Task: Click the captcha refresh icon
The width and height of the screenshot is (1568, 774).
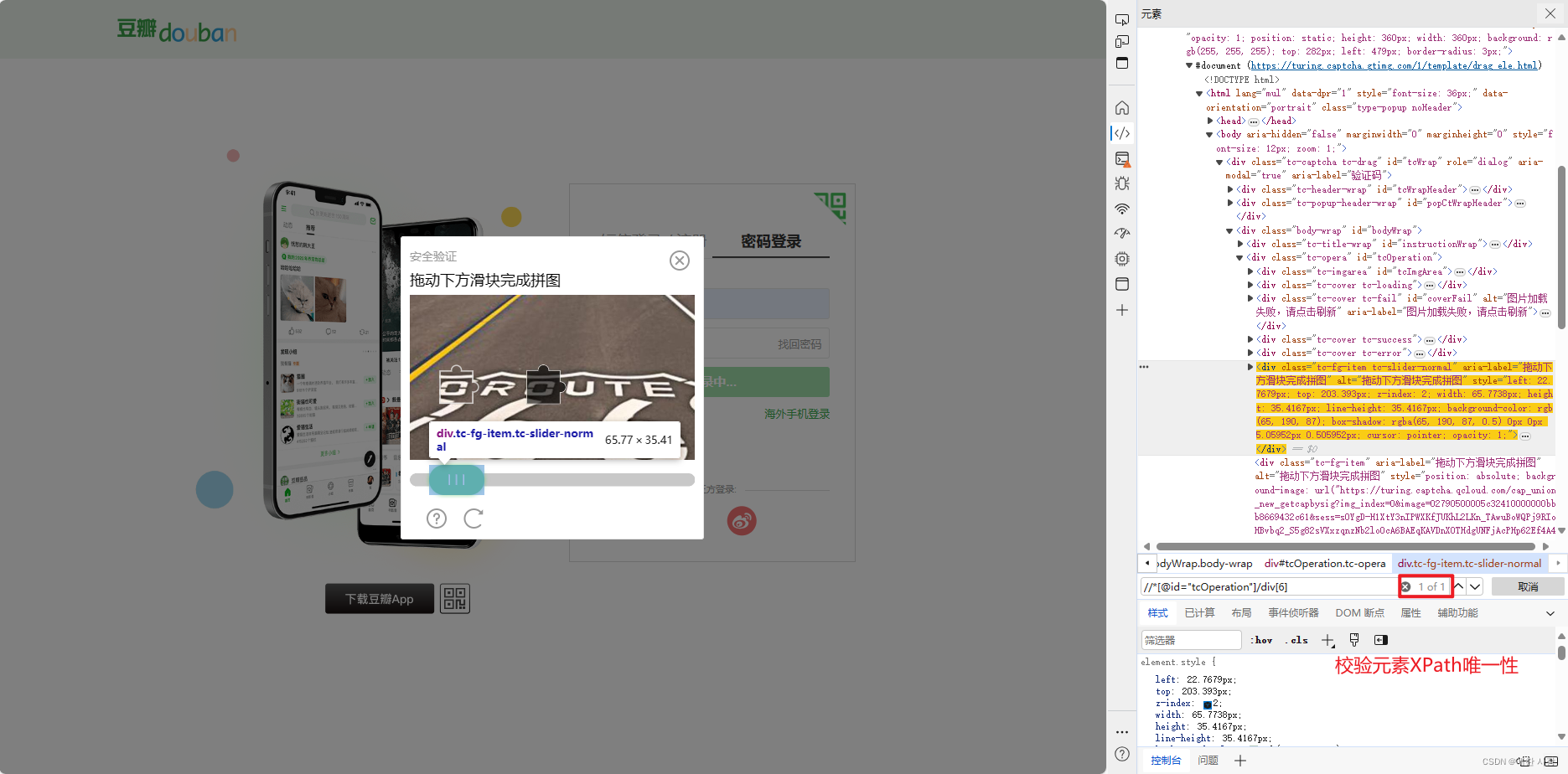Action: pos(474,519)
